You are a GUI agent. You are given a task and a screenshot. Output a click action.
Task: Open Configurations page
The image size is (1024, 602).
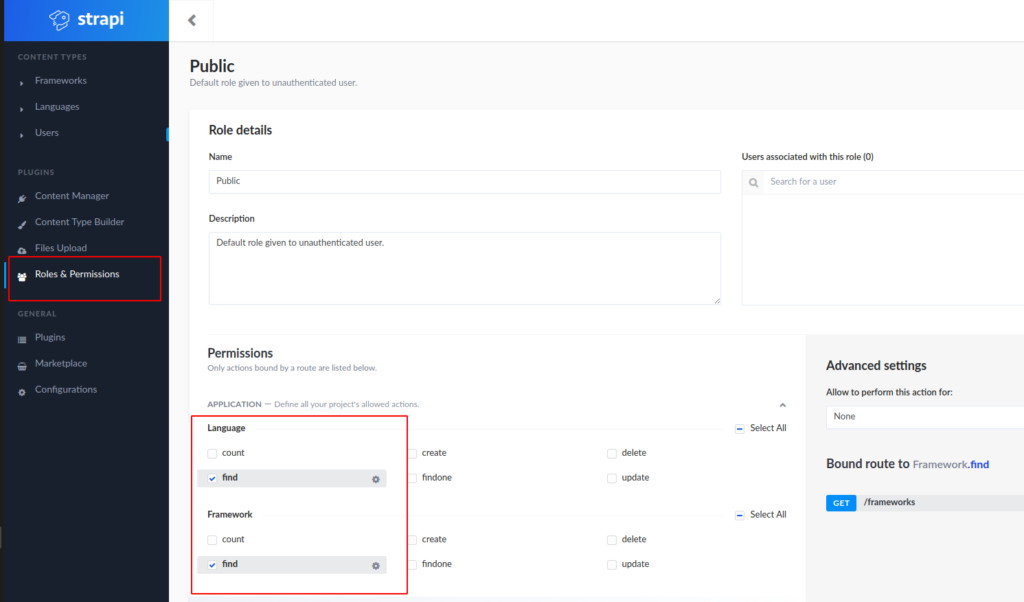pyautogui.click(x=65, y=390)
